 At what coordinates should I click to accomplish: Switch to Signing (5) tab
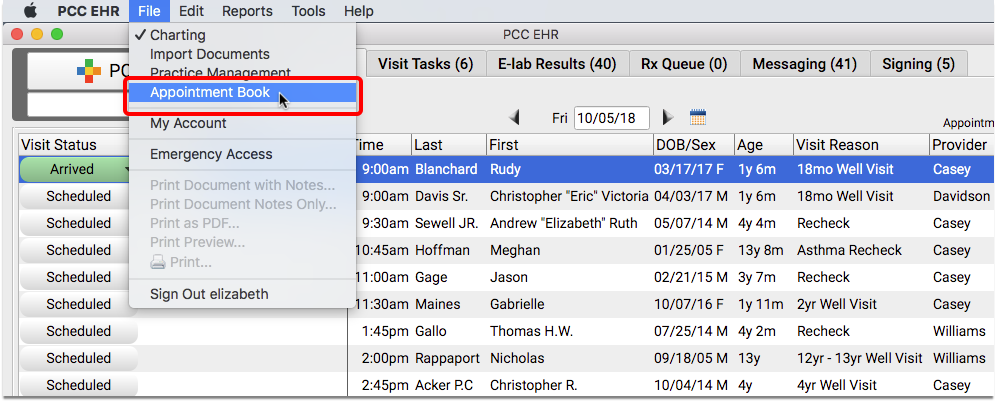(919, 64)
